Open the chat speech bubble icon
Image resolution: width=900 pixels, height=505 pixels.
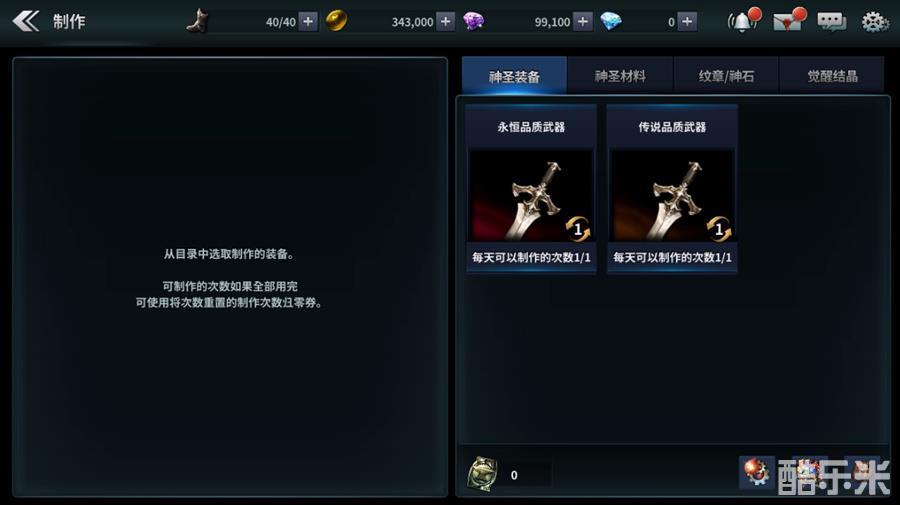coord(831,22)
